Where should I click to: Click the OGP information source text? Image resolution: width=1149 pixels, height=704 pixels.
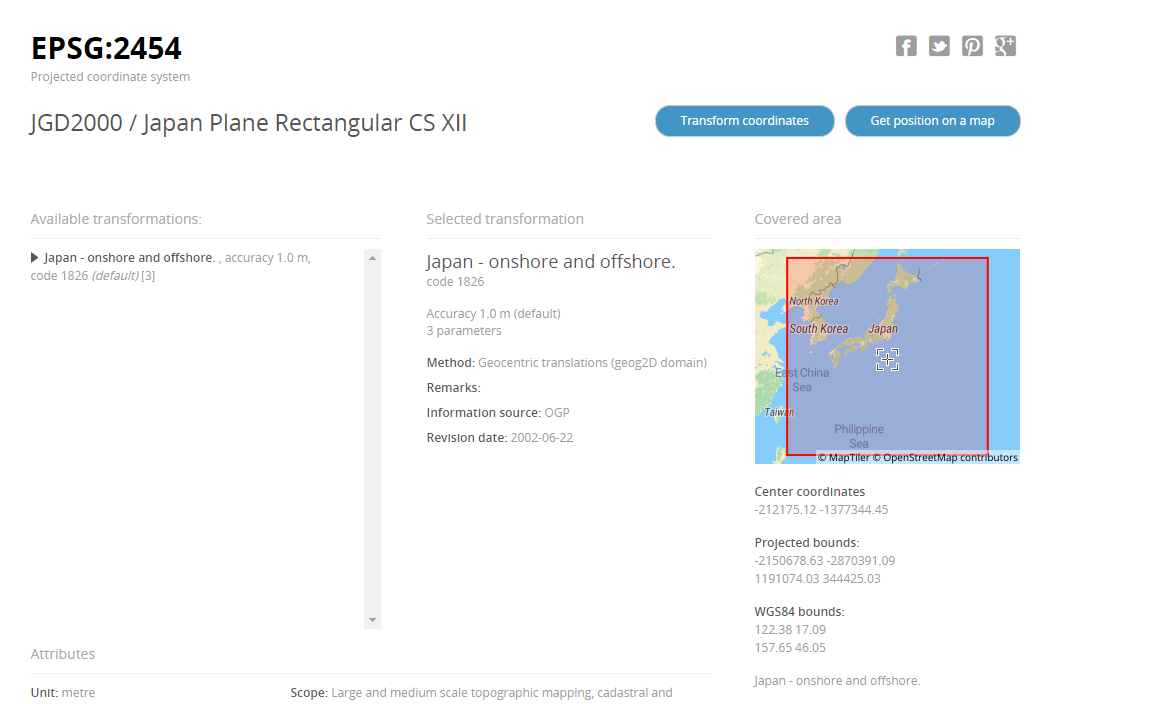pyautogui.click(x=557, y=412)
